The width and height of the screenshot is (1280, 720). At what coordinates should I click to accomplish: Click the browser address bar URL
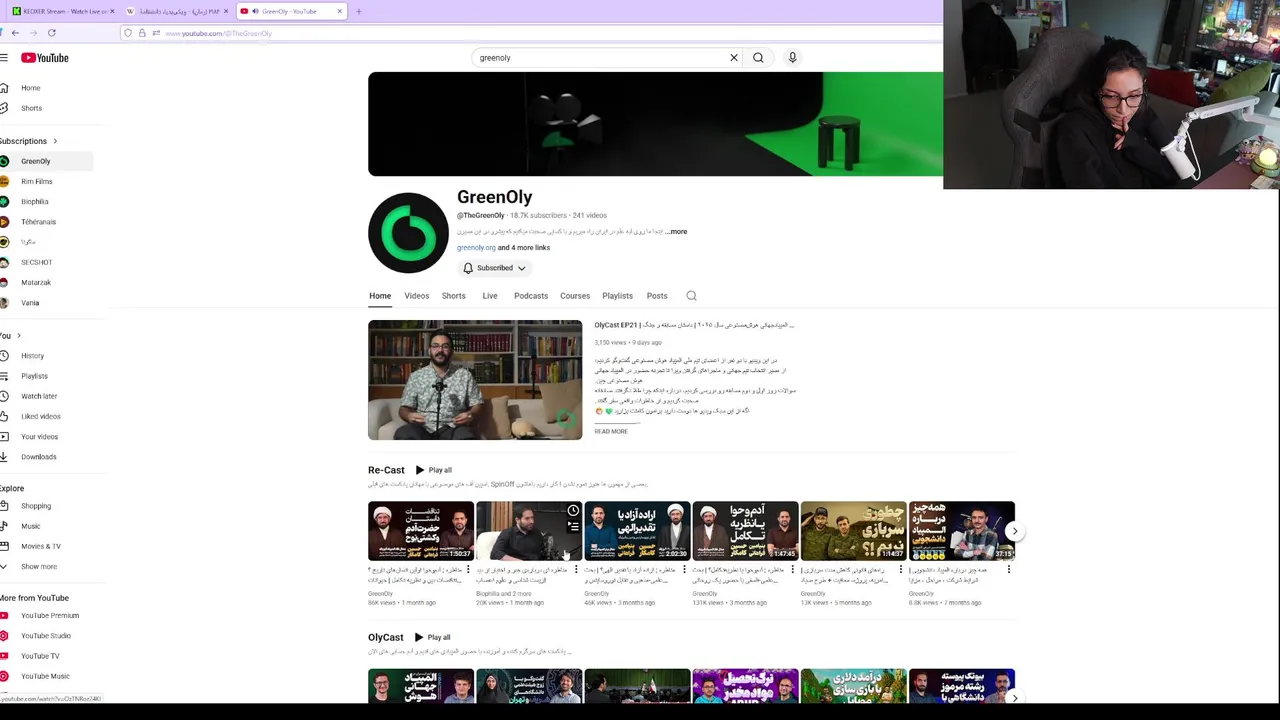pyautogui.click(x=220, y=33)
